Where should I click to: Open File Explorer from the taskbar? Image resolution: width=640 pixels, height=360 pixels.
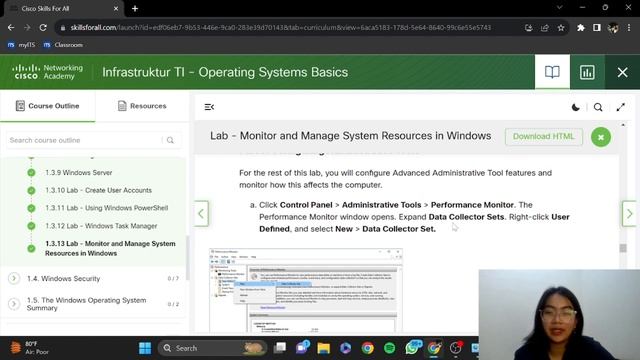324,348
